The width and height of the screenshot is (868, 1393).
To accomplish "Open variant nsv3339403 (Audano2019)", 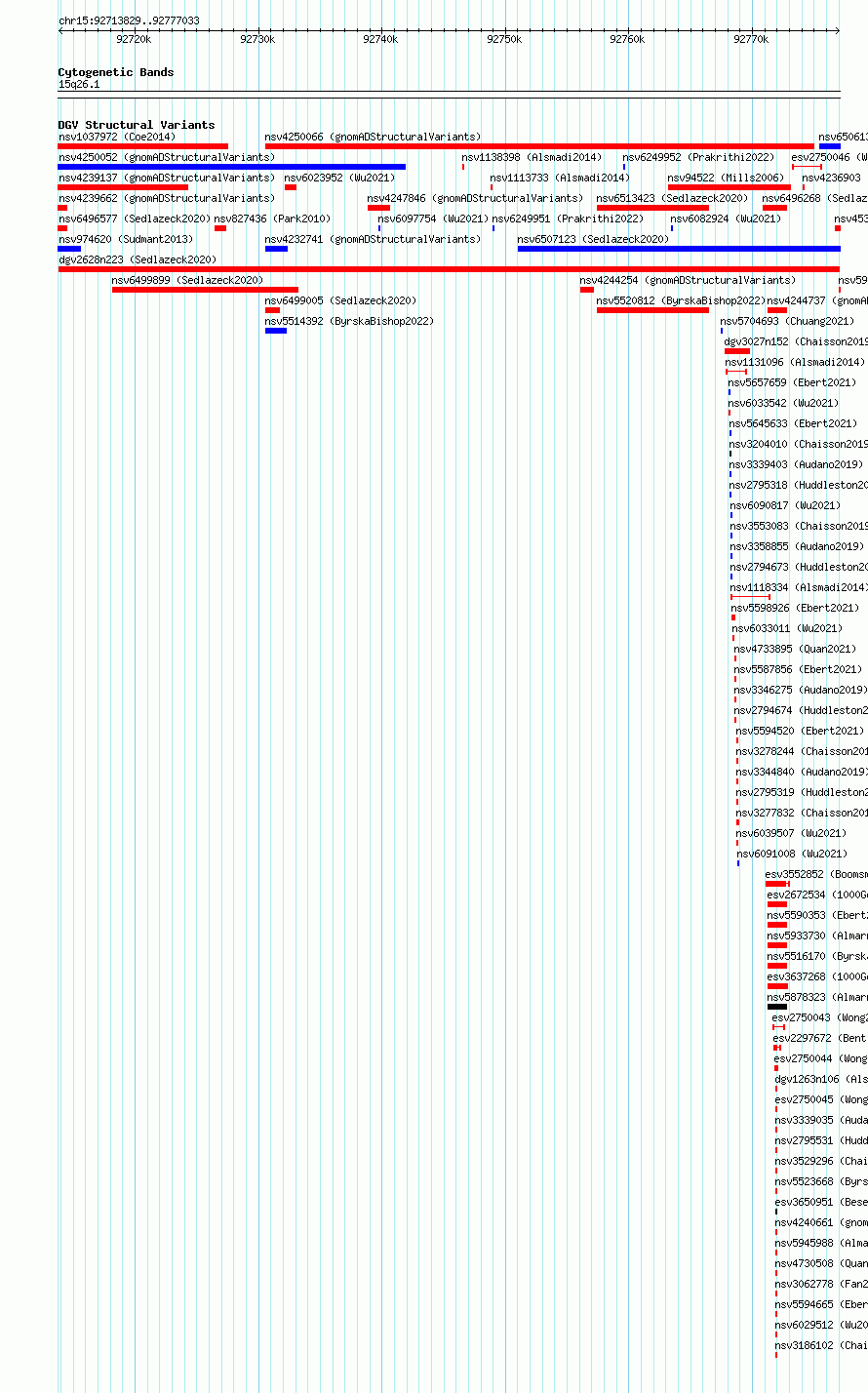I will coord(796,464).
